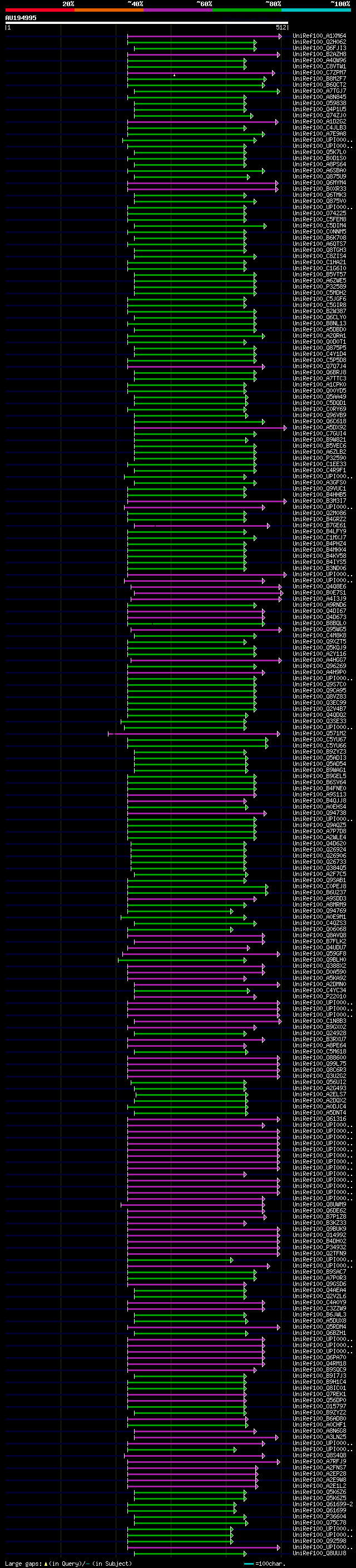Click the orange ~40% identity legend segment
This screenshot has height=1568, width=356.
click(109, 10)
